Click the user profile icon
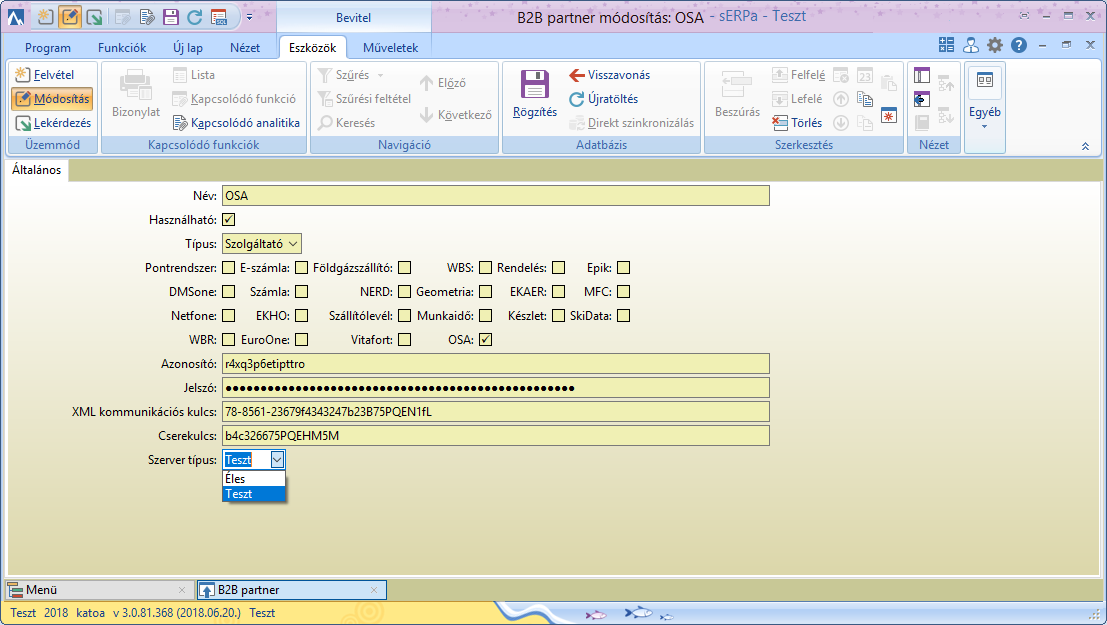 (971, 45)
